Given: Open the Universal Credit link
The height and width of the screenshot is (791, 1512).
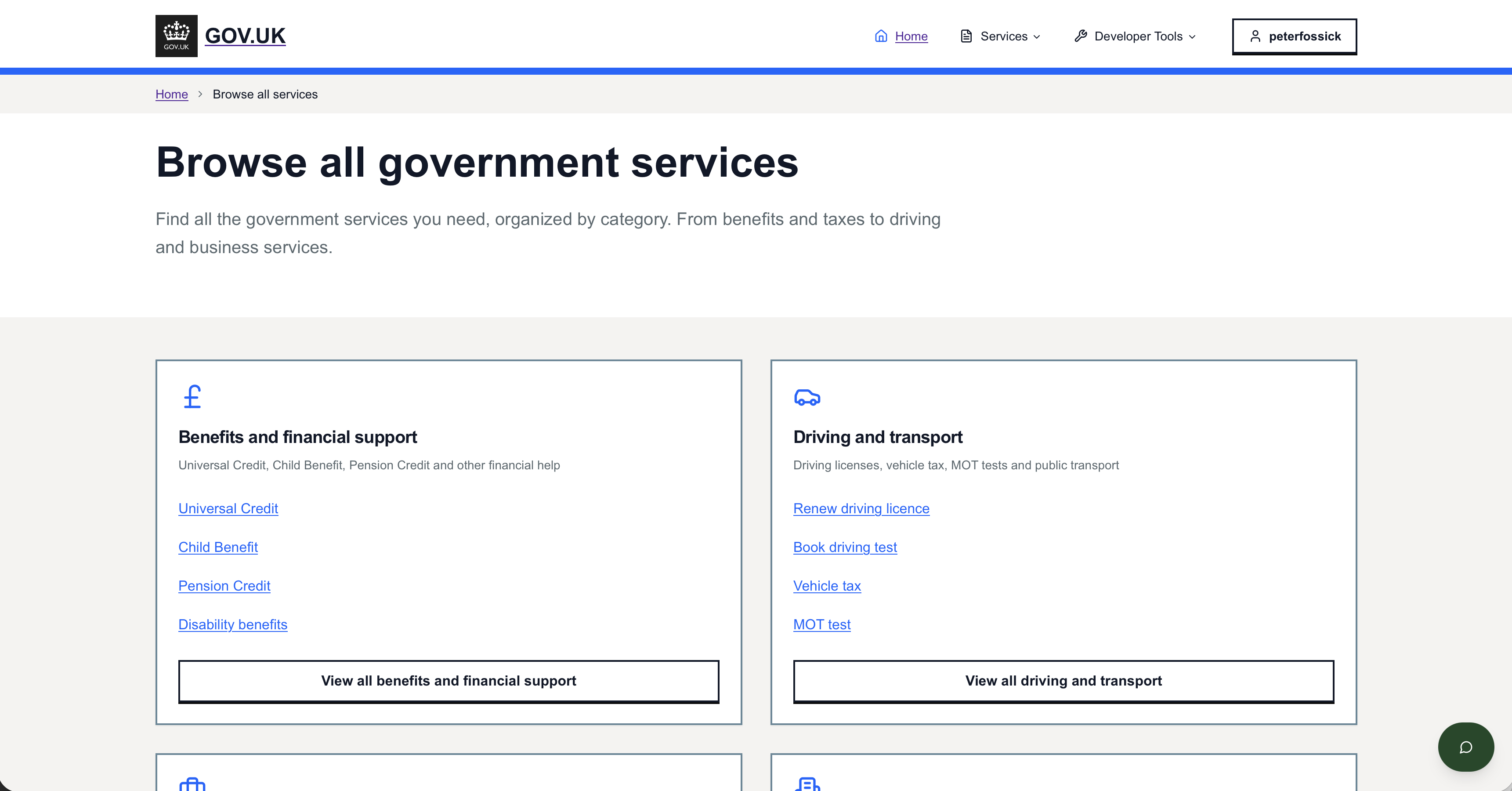Looking at the screenshot, I should click(x=228, y=508).
